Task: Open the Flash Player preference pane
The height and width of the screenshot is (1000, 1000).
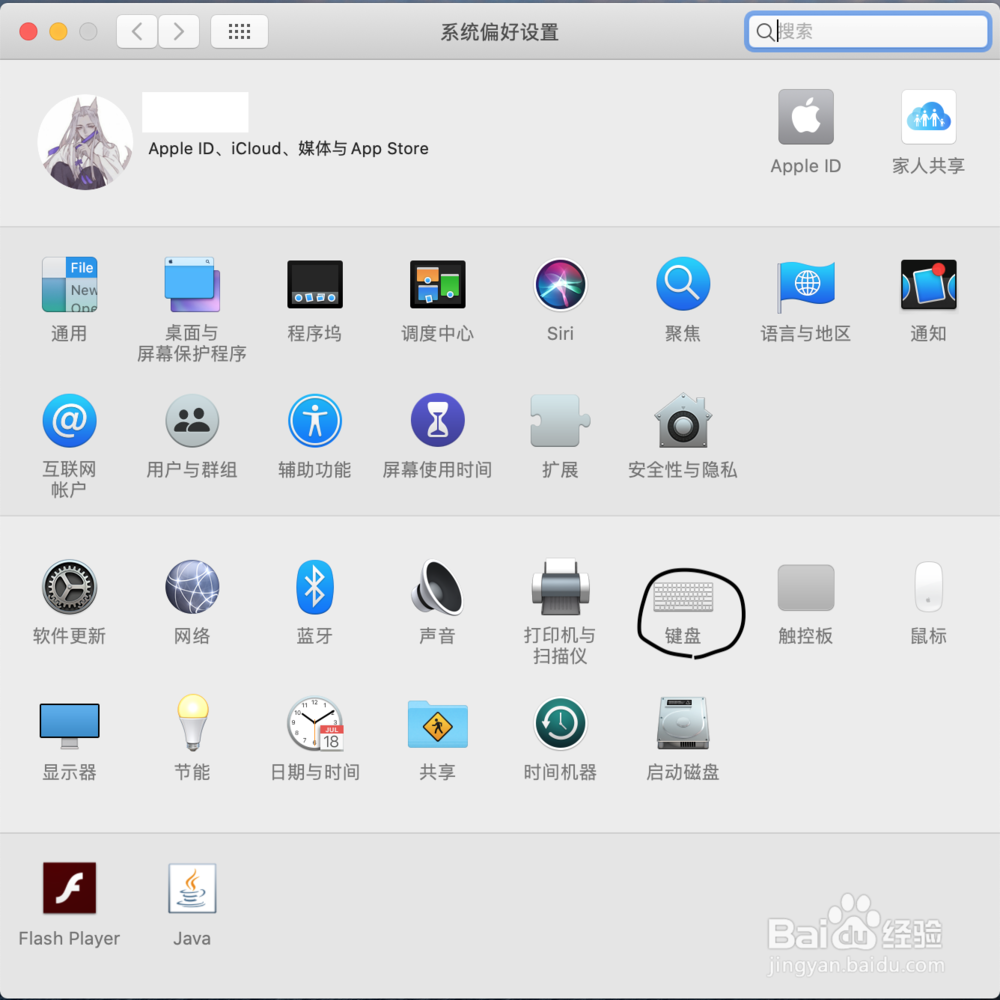Action: coord(69,887)
